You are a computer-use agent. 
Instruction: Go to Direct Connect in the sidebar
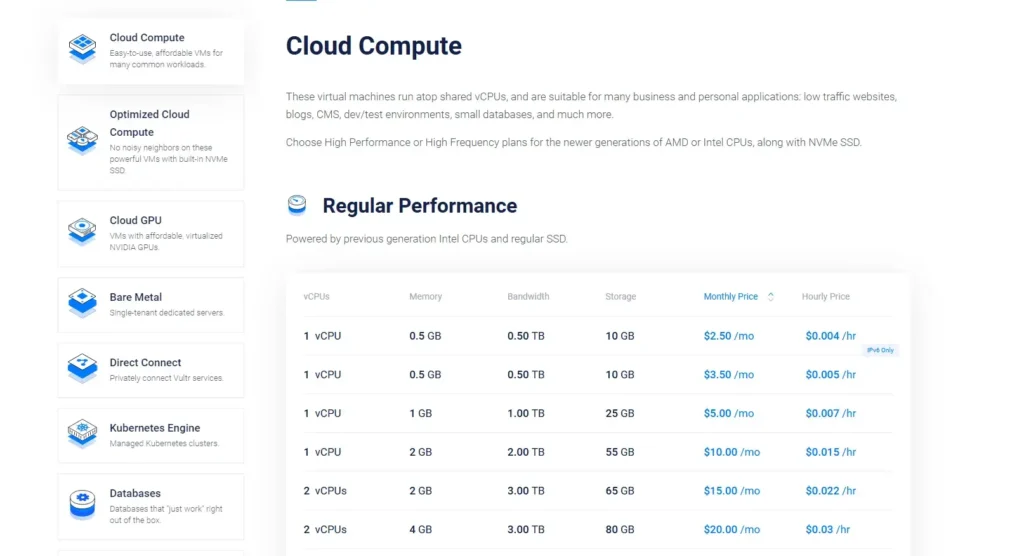pyautogui.click(x=151, y=370)
